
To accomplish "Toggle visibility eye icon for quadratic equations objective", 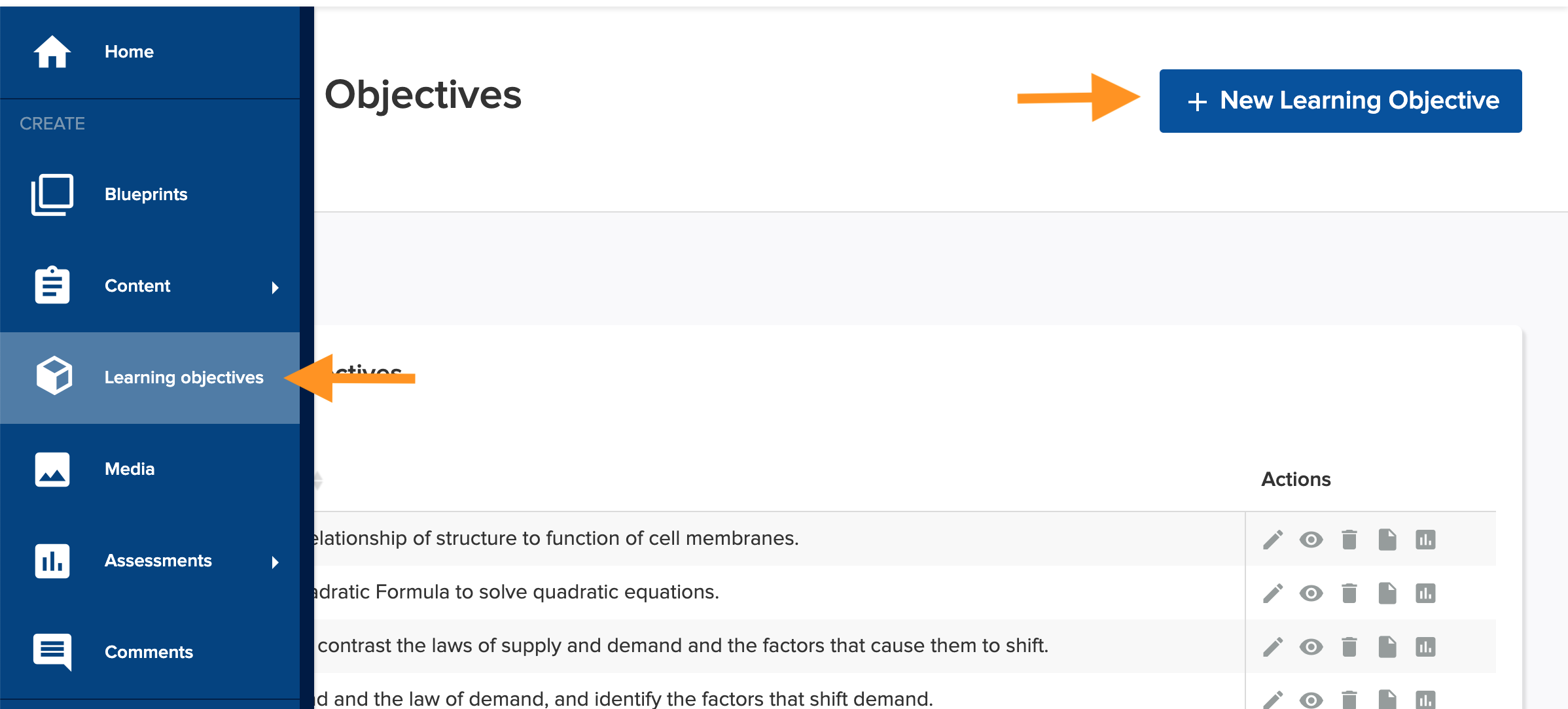I will [1312, 592].
